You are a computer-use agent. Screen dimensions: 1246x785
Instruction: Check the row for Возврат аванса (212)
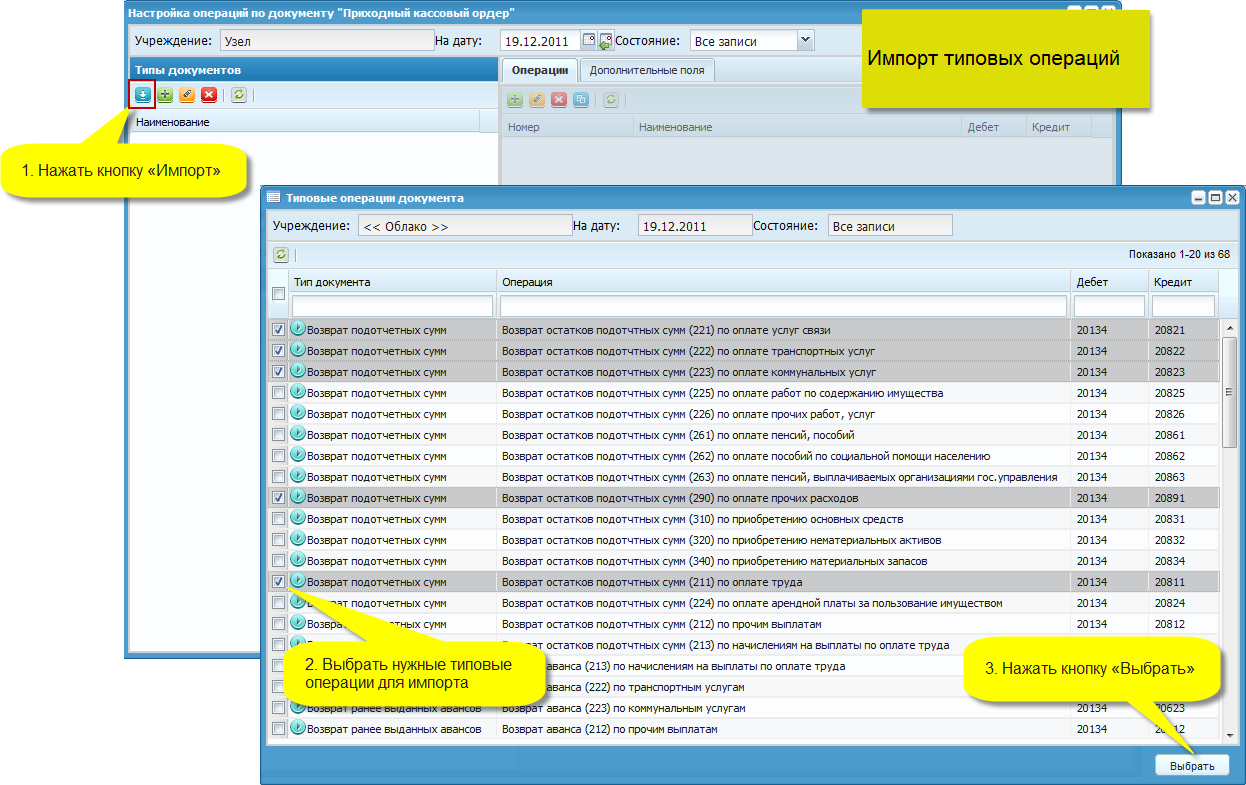click(279, 729)
